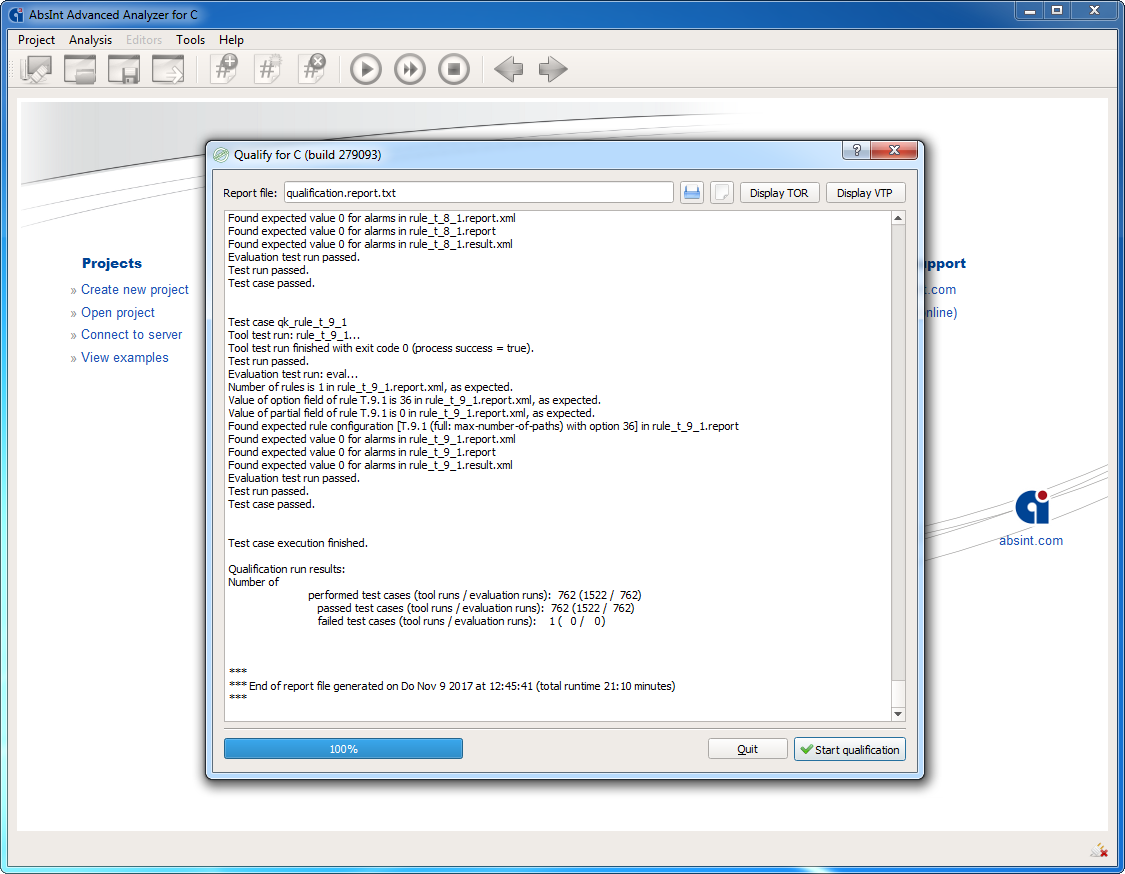Click the status icon in the bottom-right corner
This screenshot has height=874, width=1125.
[1099, 850]
